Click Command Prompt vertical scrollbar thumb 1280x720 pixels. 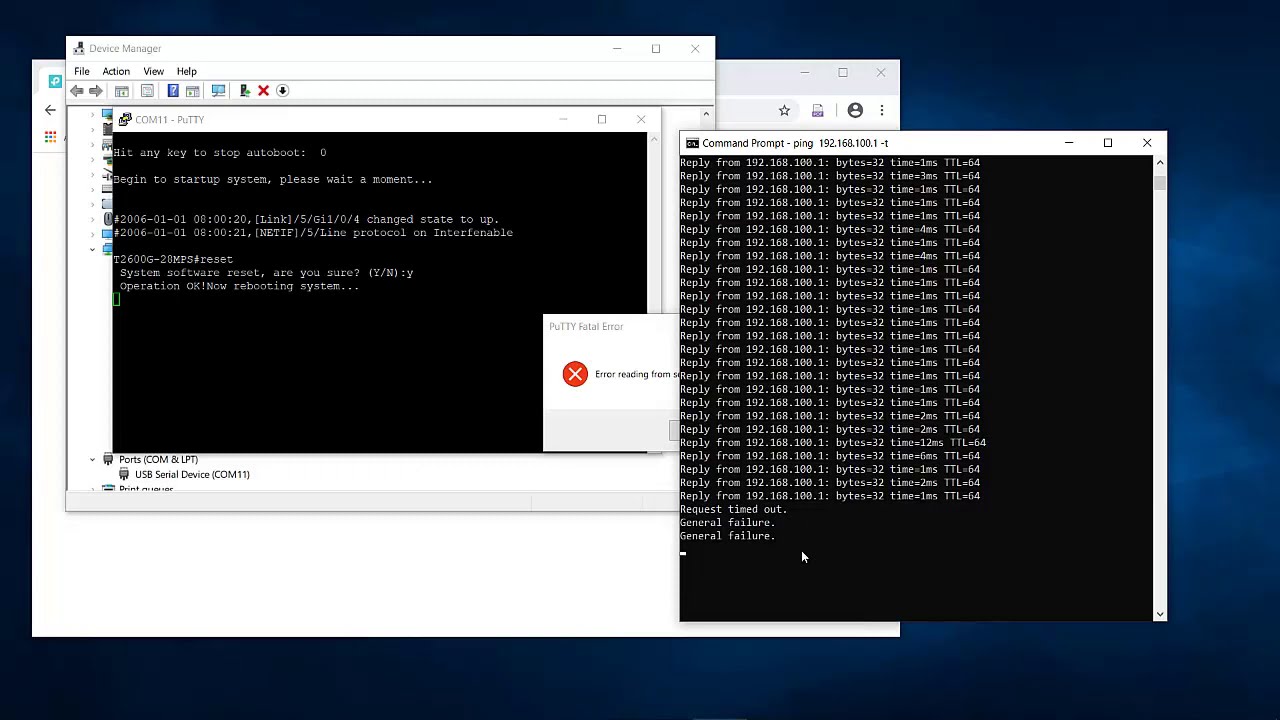(1159, 182)
